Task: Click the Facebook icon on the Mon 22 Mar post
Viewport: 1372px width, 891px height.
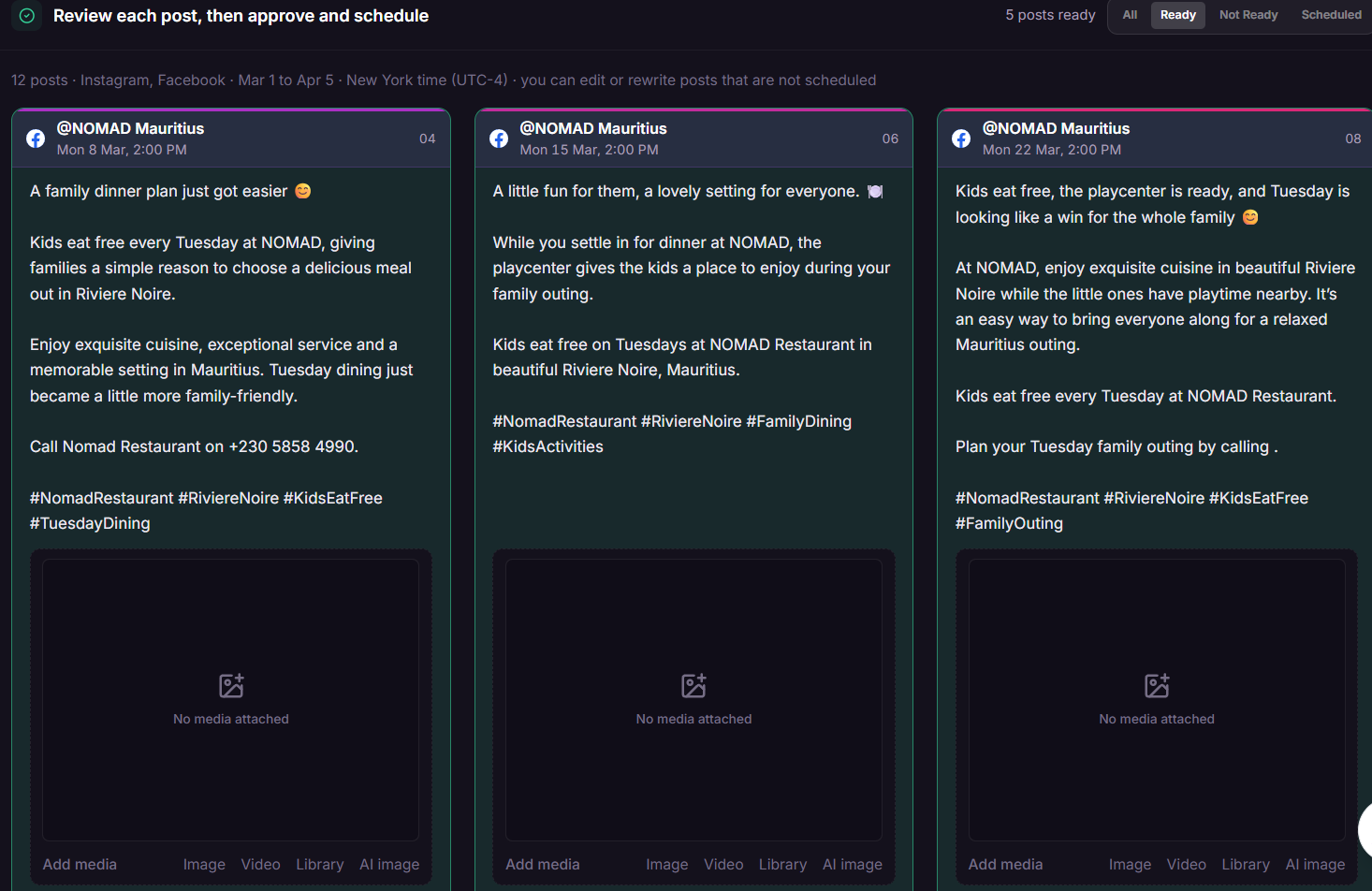Action: click(961, 139)
